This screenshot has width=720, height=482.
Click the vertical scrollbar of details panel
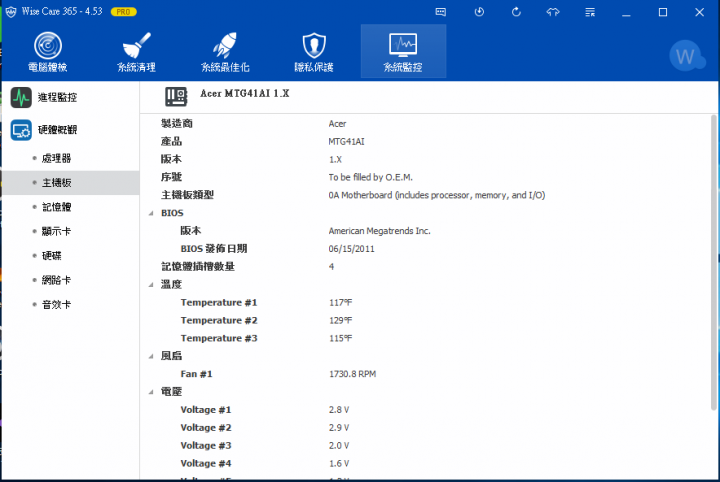[x=713, y=263]
